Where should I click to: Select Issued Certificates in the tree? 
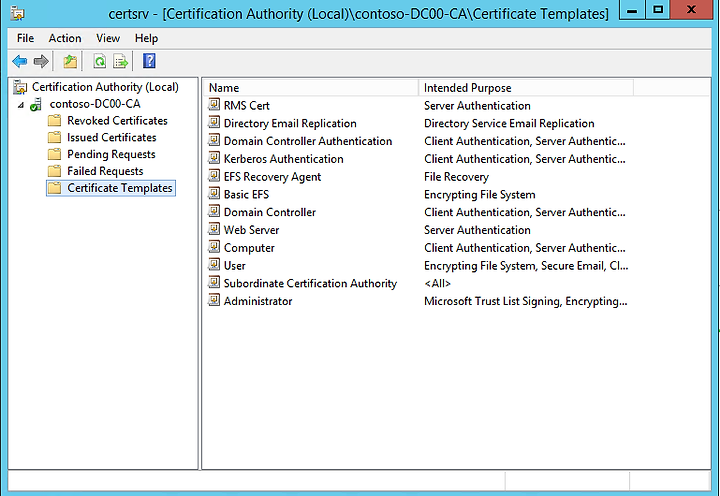(112, 137)
